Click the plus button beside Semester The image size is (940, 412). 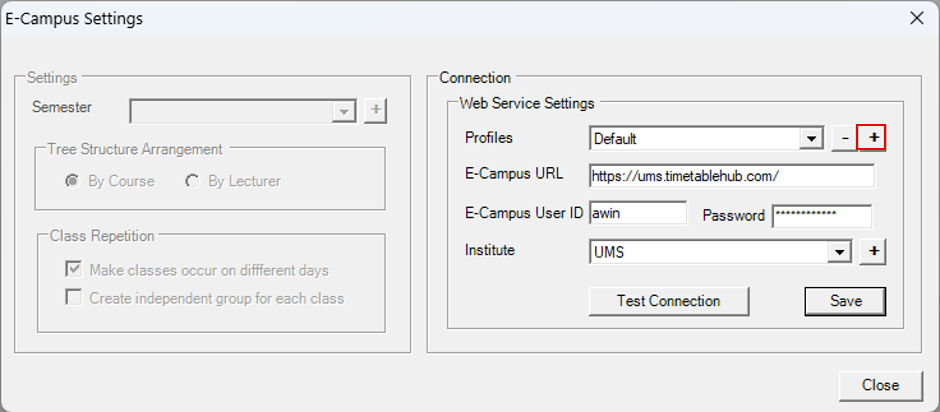click(376, 110)
